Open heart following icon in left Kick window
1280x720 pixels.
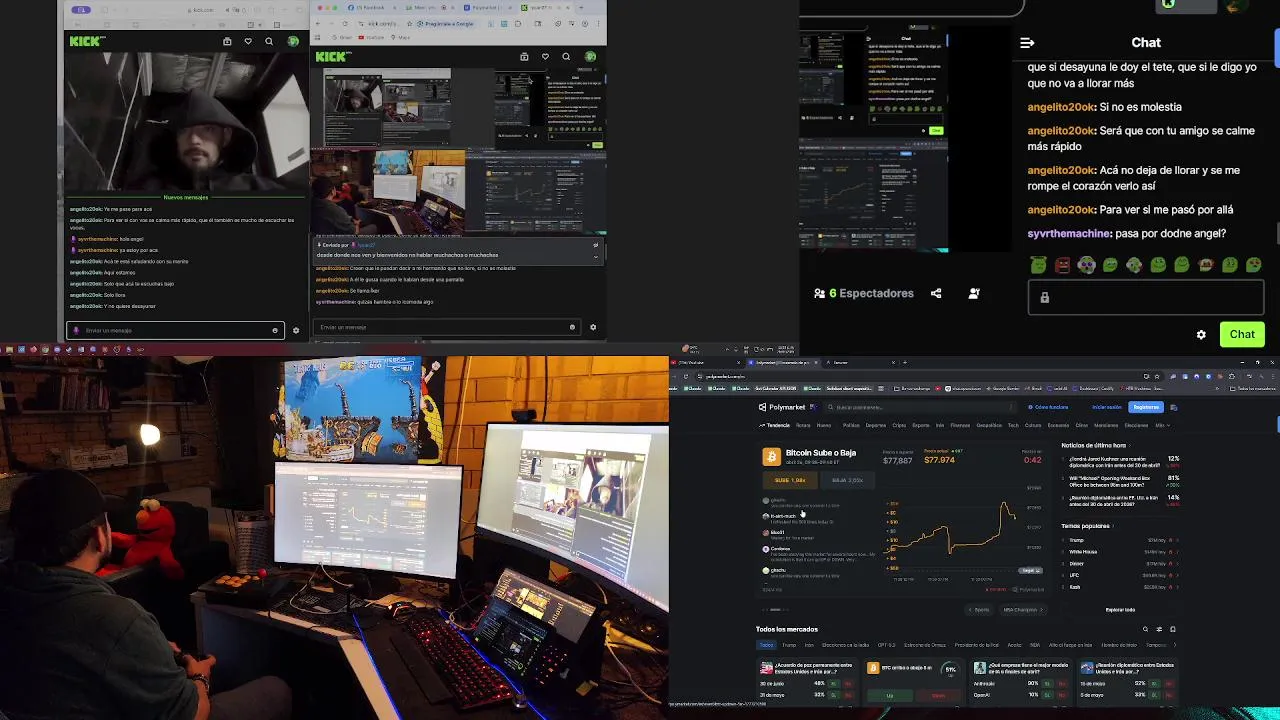(248, 41)
